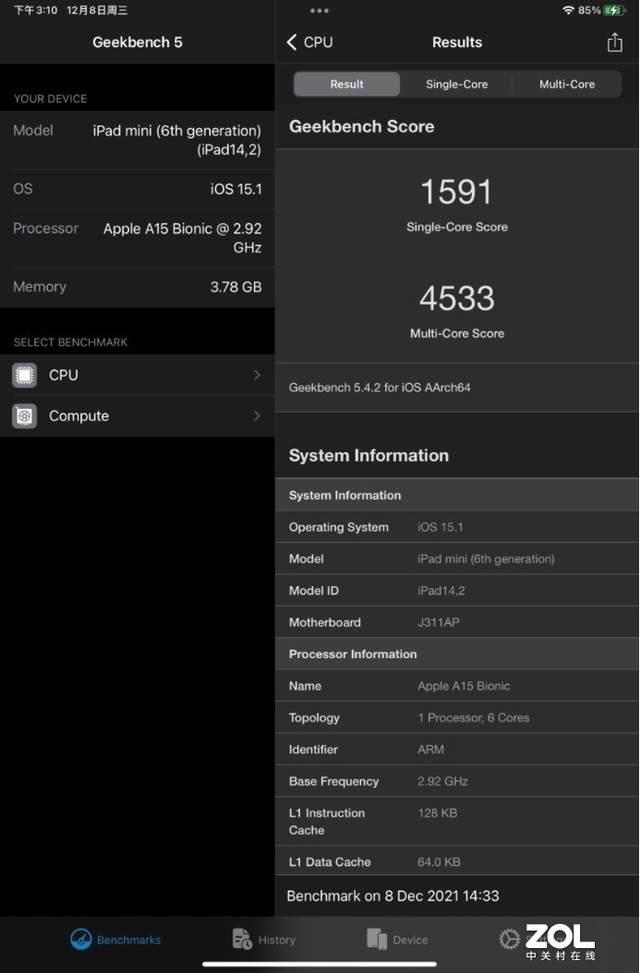Open the Device tab label
640x973 pixels.
pos(410,940)
